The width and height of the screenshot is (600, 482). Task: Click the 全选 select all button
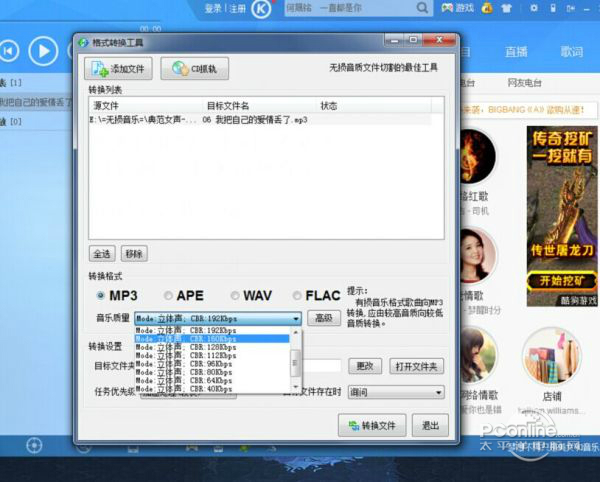pyautogui.click(x=102, y=254)
